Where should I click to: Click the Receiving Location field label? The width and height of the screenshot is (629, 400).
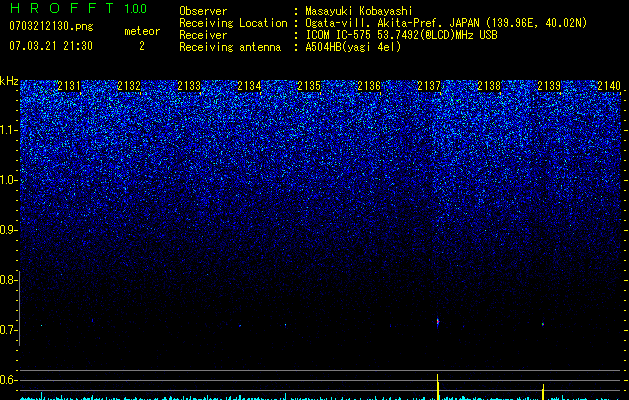point(233,23)
